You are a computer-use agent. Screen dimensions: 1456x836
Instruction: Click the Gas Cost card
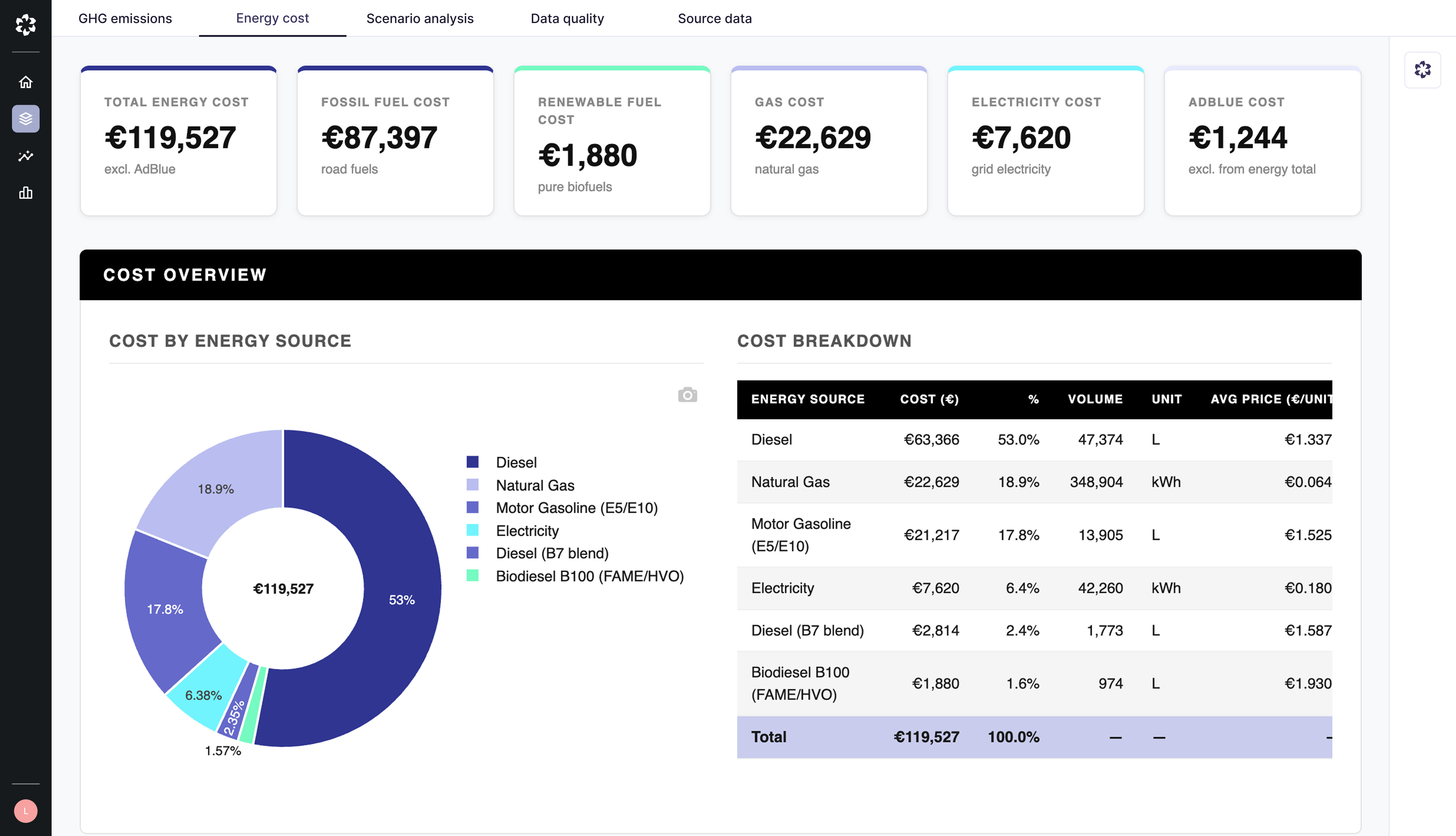tap(829, 141)
